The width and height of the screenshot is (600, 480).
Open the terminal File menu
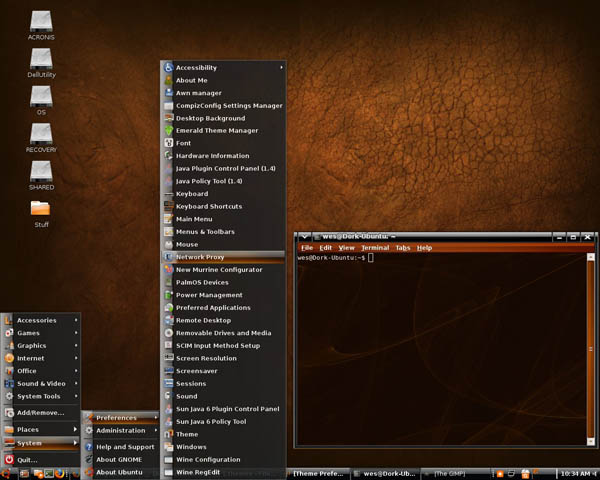[307, 248]
